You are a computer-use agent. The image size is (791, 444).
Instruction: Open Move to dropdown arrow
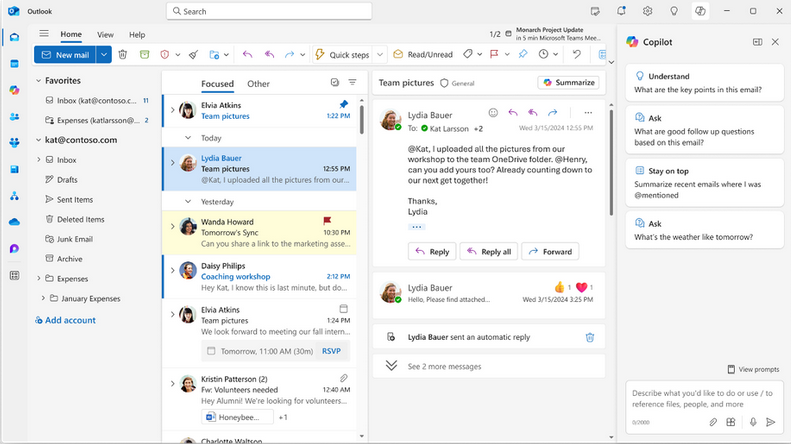[226, 54]
